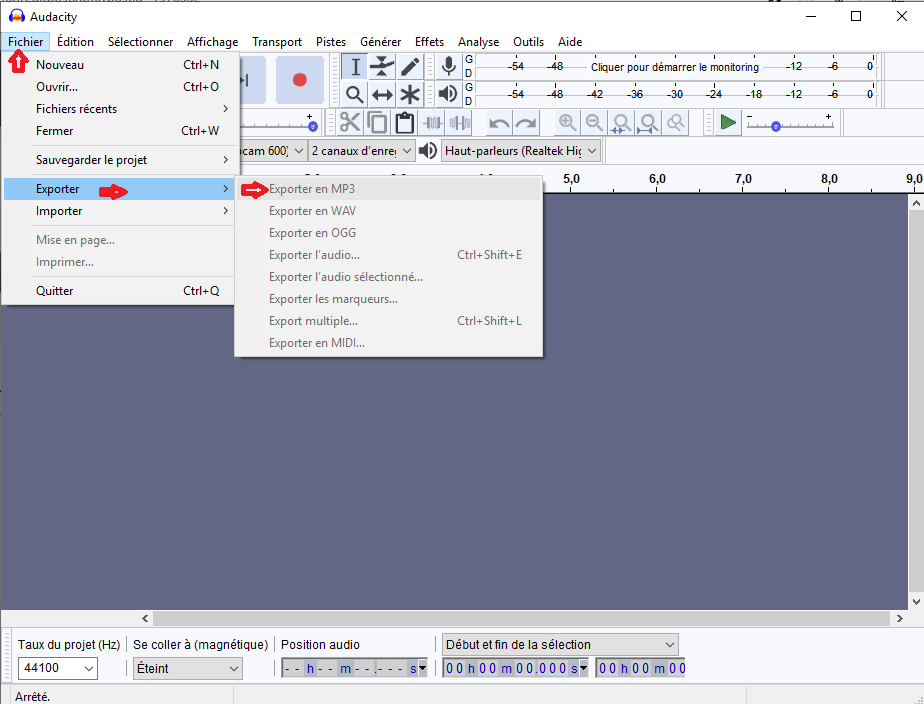Select the Selection (I-beam) tool

(x=355, y=67)
